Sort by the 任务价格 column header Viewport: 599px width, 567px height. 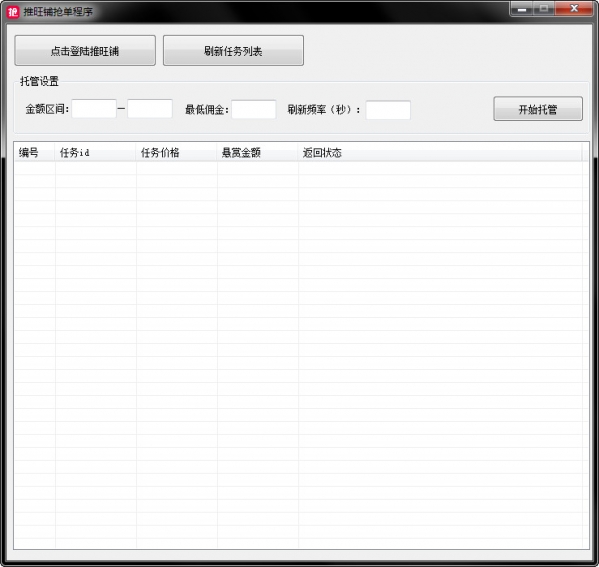(176, 152)
